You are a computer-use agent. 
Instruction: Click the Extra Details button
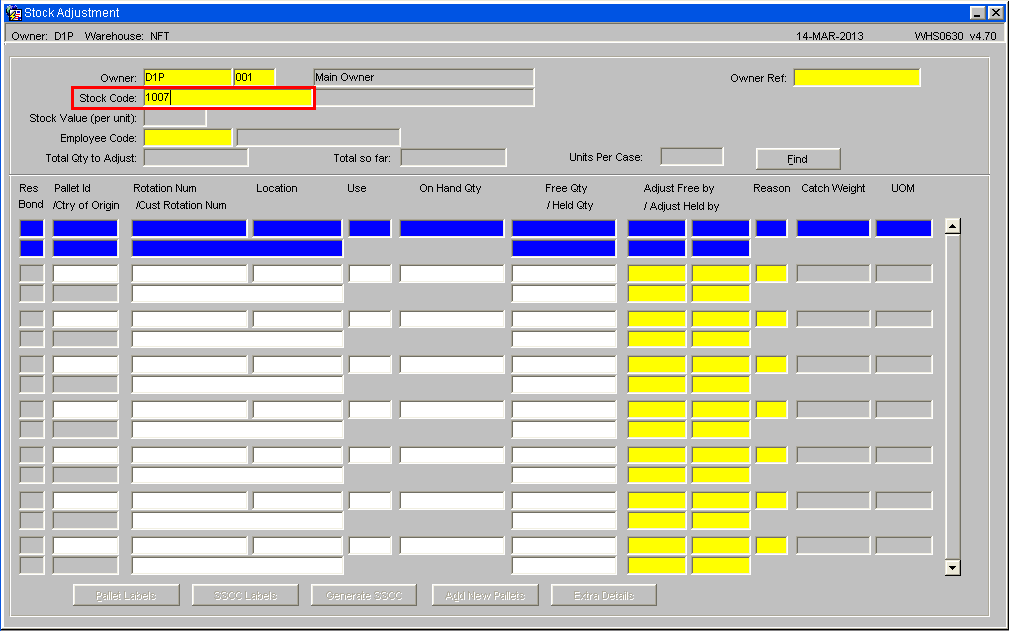tap(604, 595)
